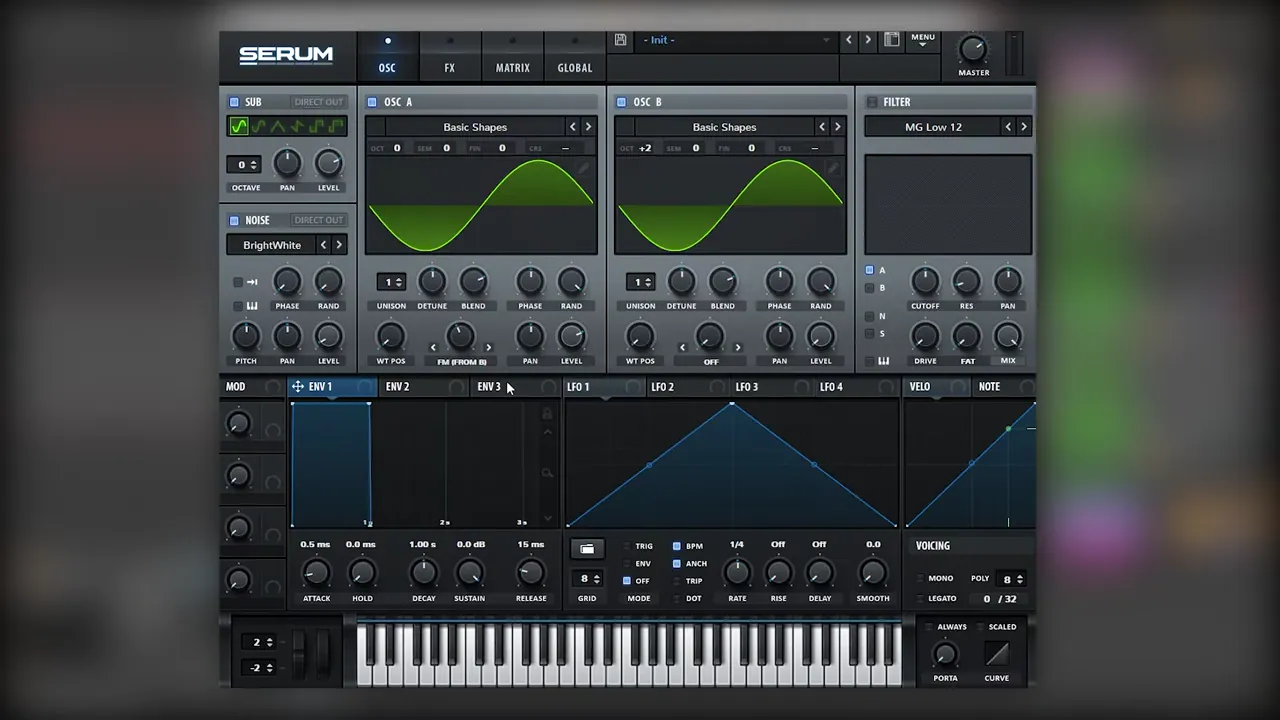Open the MENU dropdown
Image resolution: width=1280 pixels, height=720 pixels.
pos(923,40)
